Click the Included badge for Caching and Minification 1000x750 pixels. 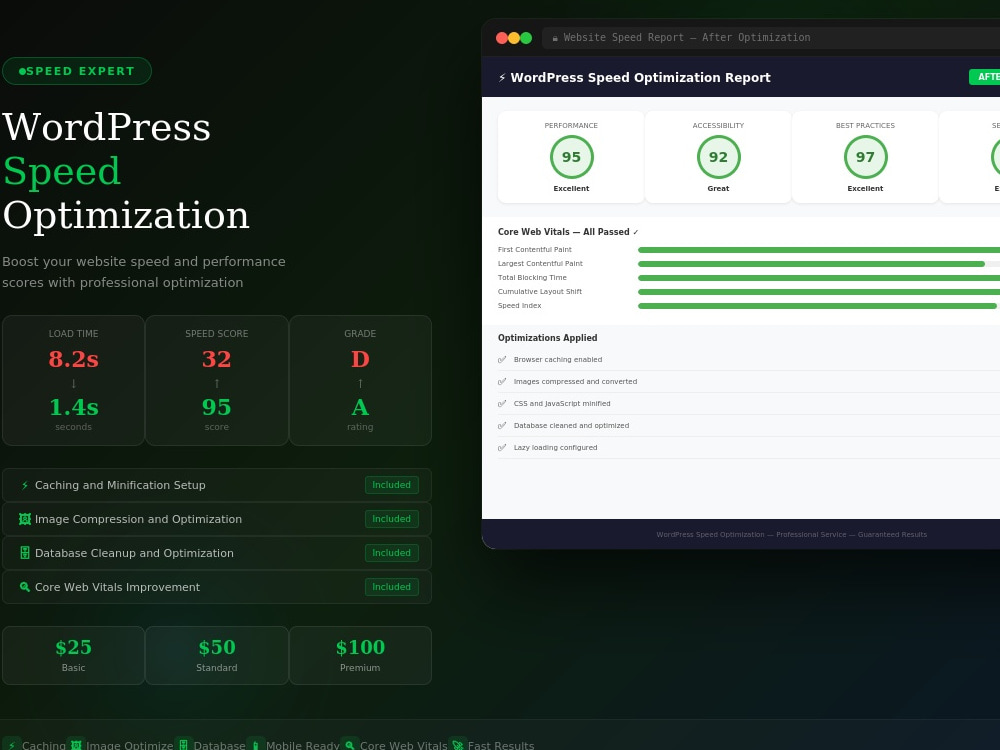392,485
